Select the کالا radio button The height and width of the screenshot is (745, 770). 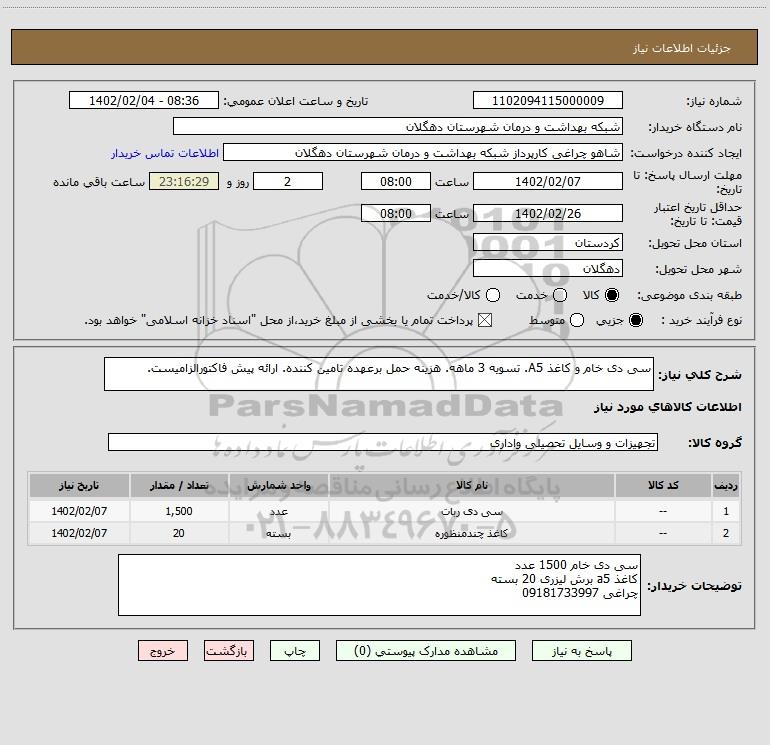(x=612, y=295)
